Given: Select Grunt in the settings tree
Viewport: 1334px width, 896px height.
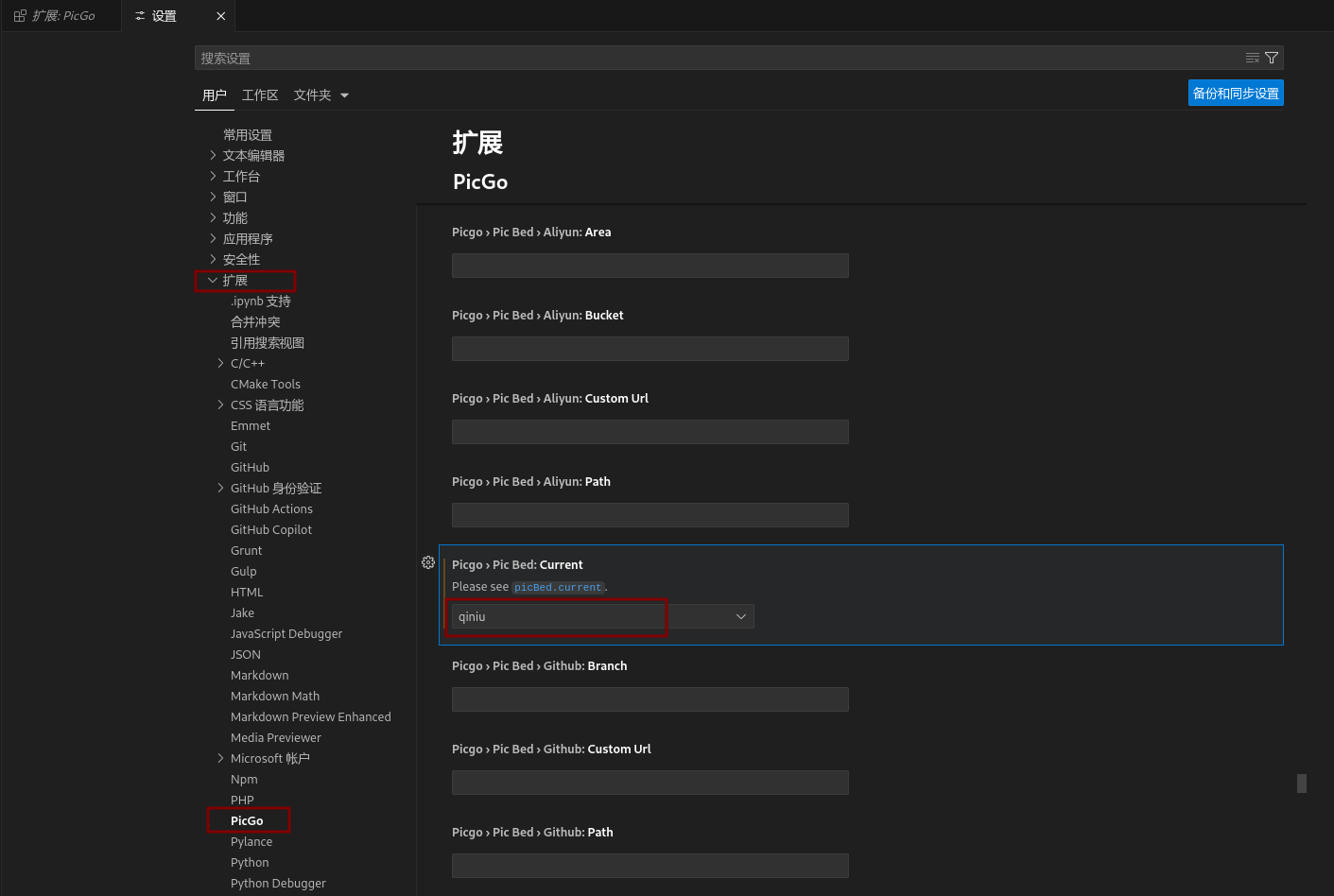Looking at the screenshot, I should pos(246,550).
